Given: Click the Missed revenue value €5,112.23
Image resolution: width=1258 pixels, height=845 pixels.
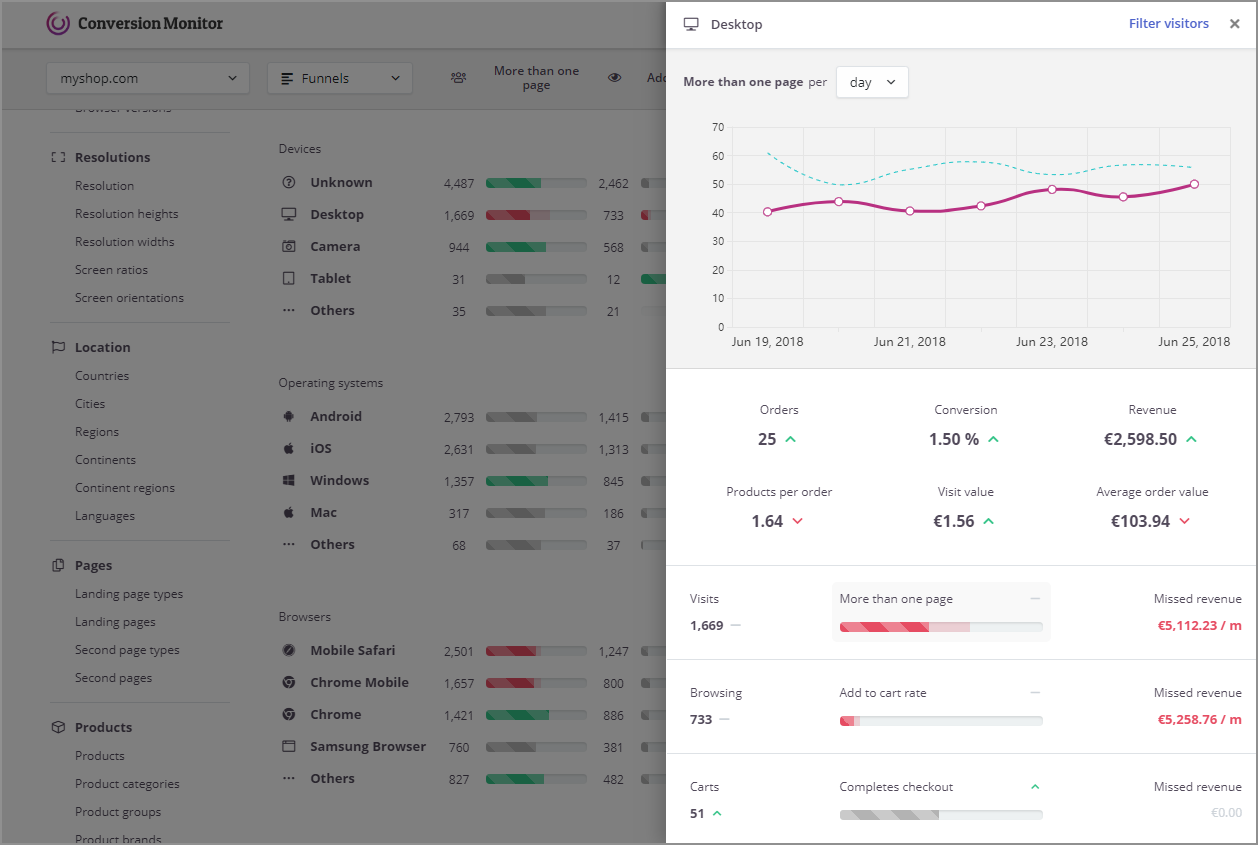Looking at the screenshot, I should click(x=1199, y=625).
